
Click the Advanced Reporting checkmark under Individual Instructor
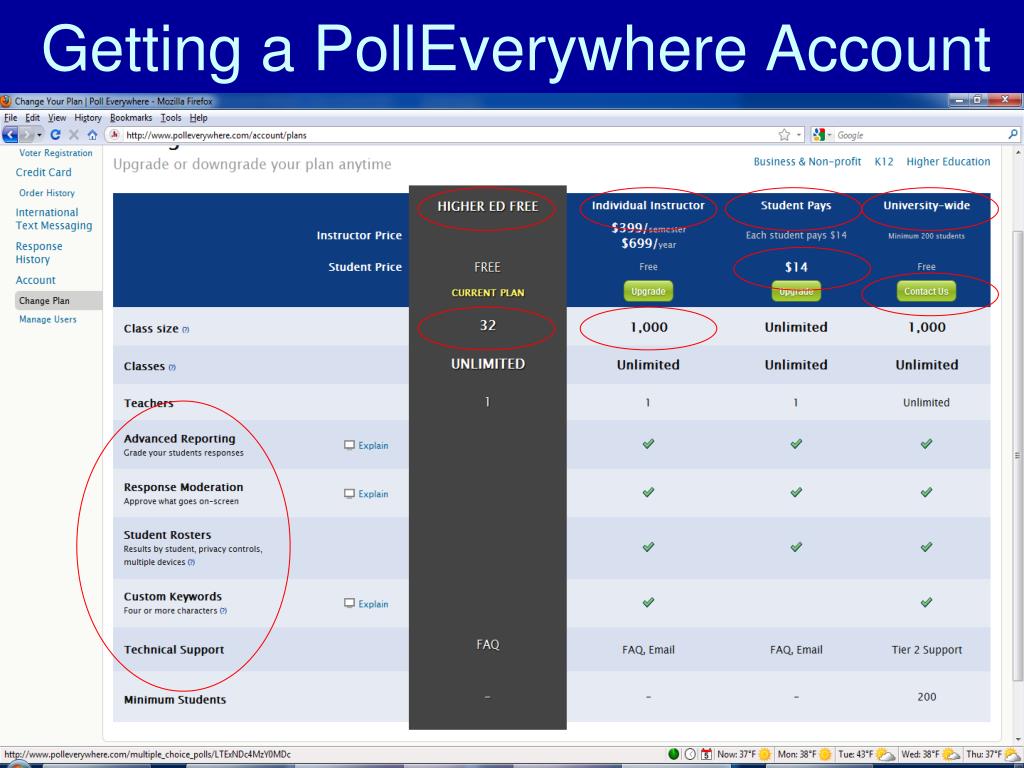coord(648,444)
